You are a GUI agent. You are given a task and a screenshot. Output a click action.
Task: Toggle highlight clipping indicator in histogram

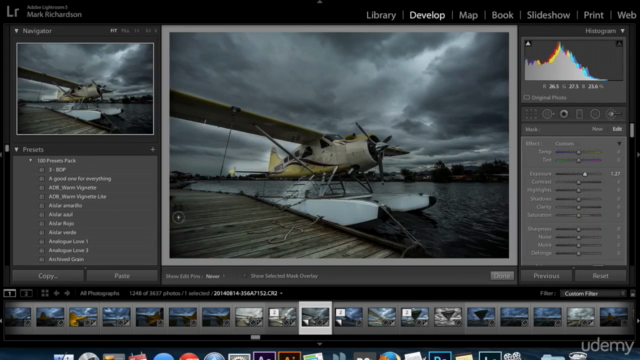click(619, 43)
